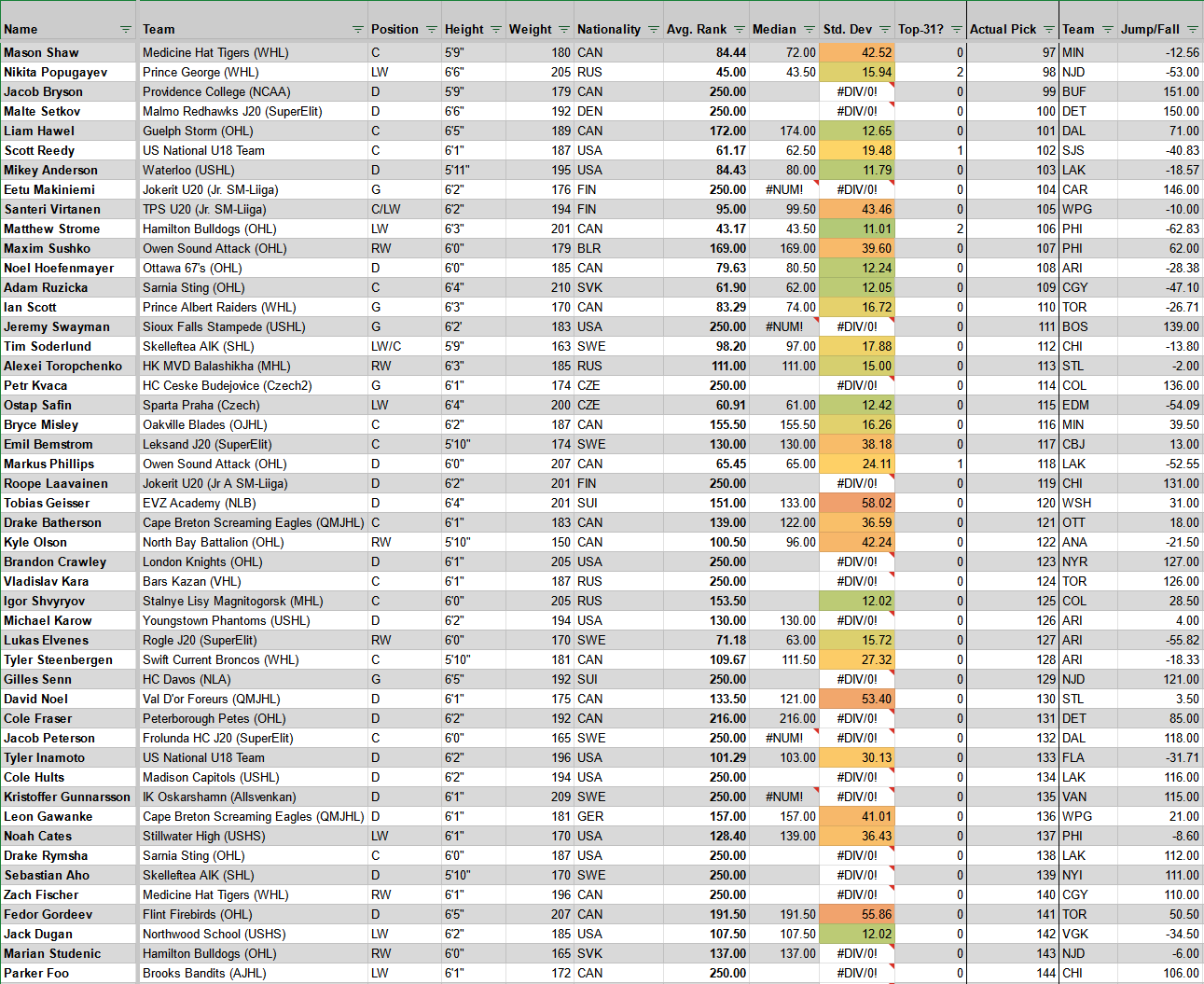Open the Median column filter dropdown
This screenshot has width=1204, height=984.
click(x=810, y=30)
